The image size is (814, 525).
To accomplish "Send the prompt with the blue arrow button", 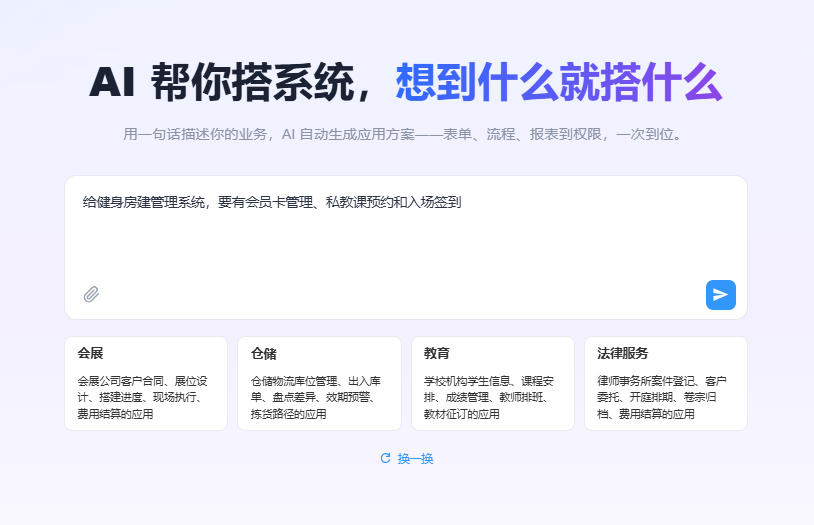I will pyautogui.click(x=721, y=295).
